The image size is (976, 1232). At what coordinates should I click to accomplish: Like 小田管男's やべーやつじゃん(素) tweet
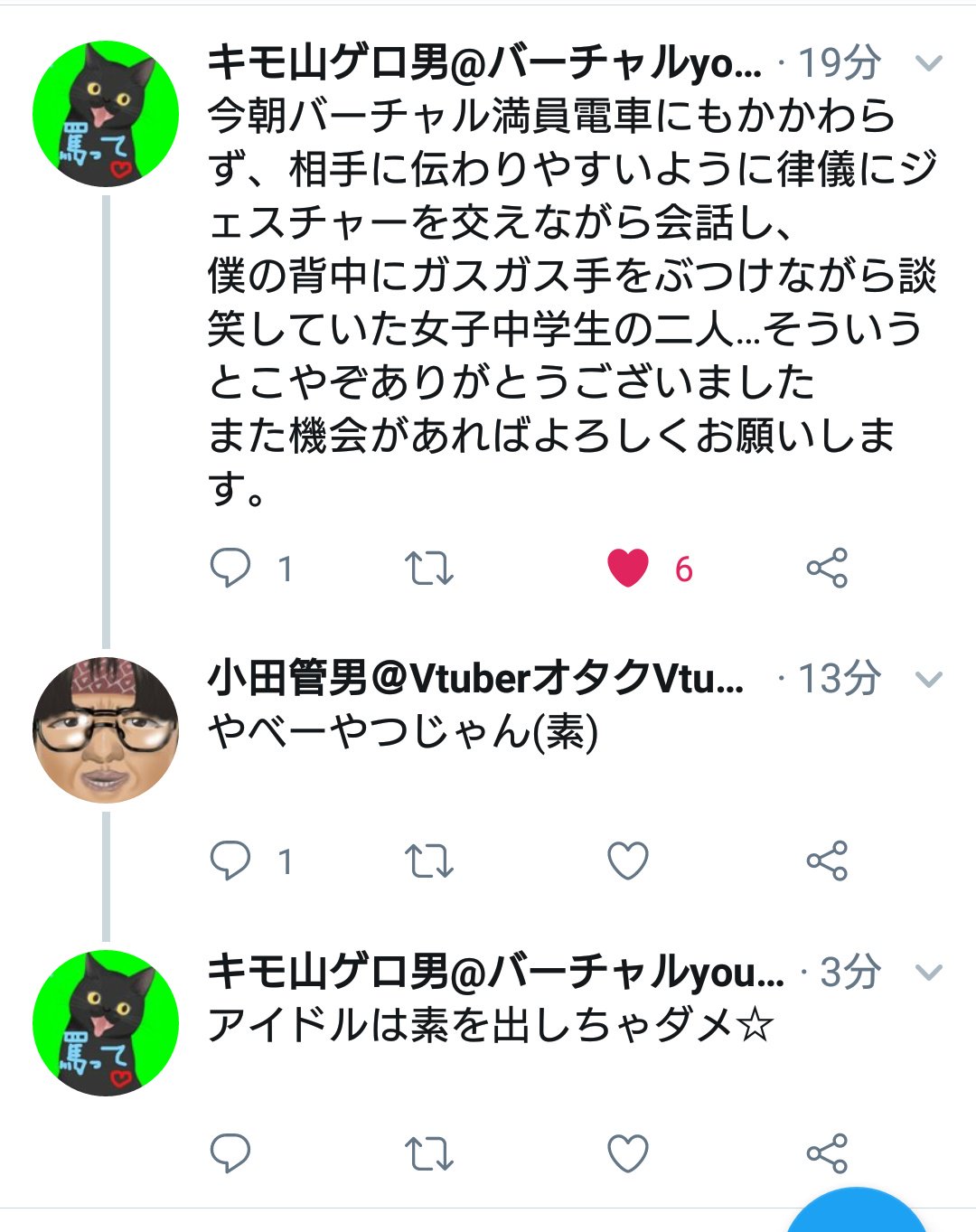click(628, 861)
